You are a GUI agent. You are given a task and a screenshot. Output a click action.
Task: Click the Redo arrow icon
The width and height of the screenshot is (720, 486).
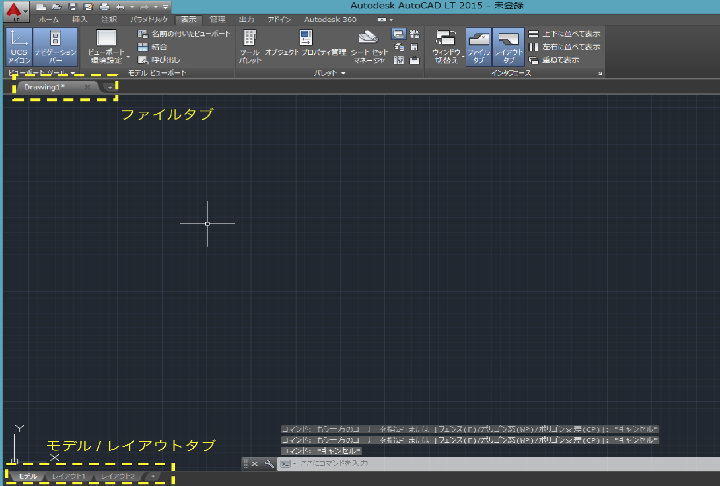(144, 7)
